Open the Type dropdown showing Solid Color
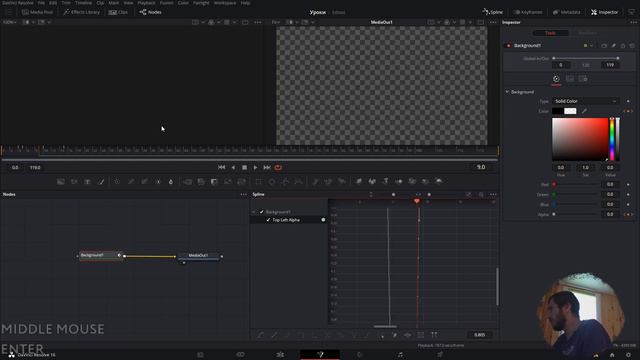The height and width of the screenshot is (360, 640). [x=586, y=101]
